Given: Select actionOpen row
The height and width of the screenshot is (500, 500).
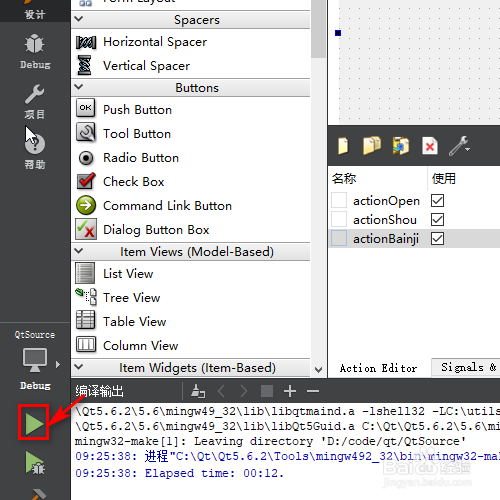Looking at the screenshot, I should pyautogui.click(x=415, y=201).
